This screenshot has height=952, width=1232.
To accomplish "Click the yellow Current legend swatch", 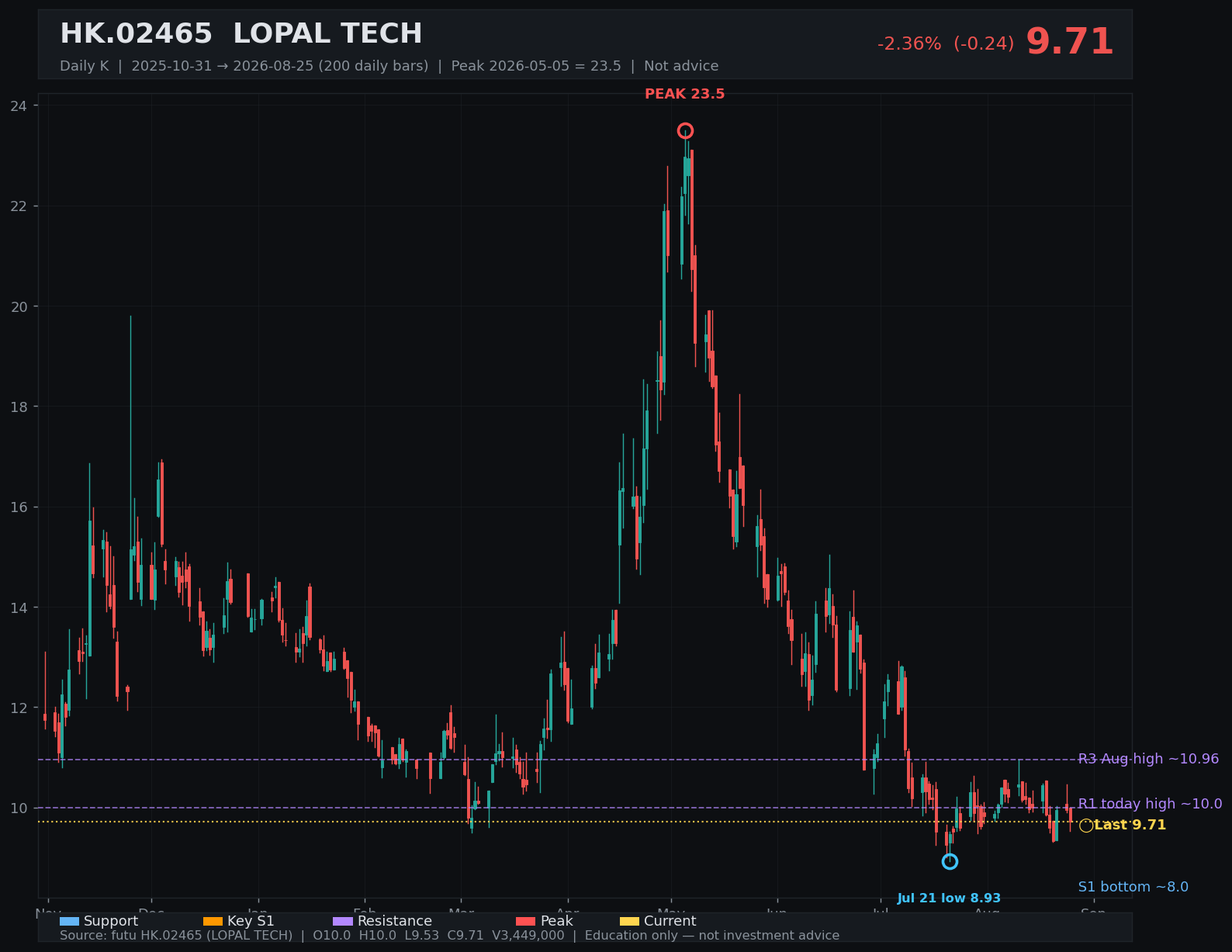I will [629, 921].
